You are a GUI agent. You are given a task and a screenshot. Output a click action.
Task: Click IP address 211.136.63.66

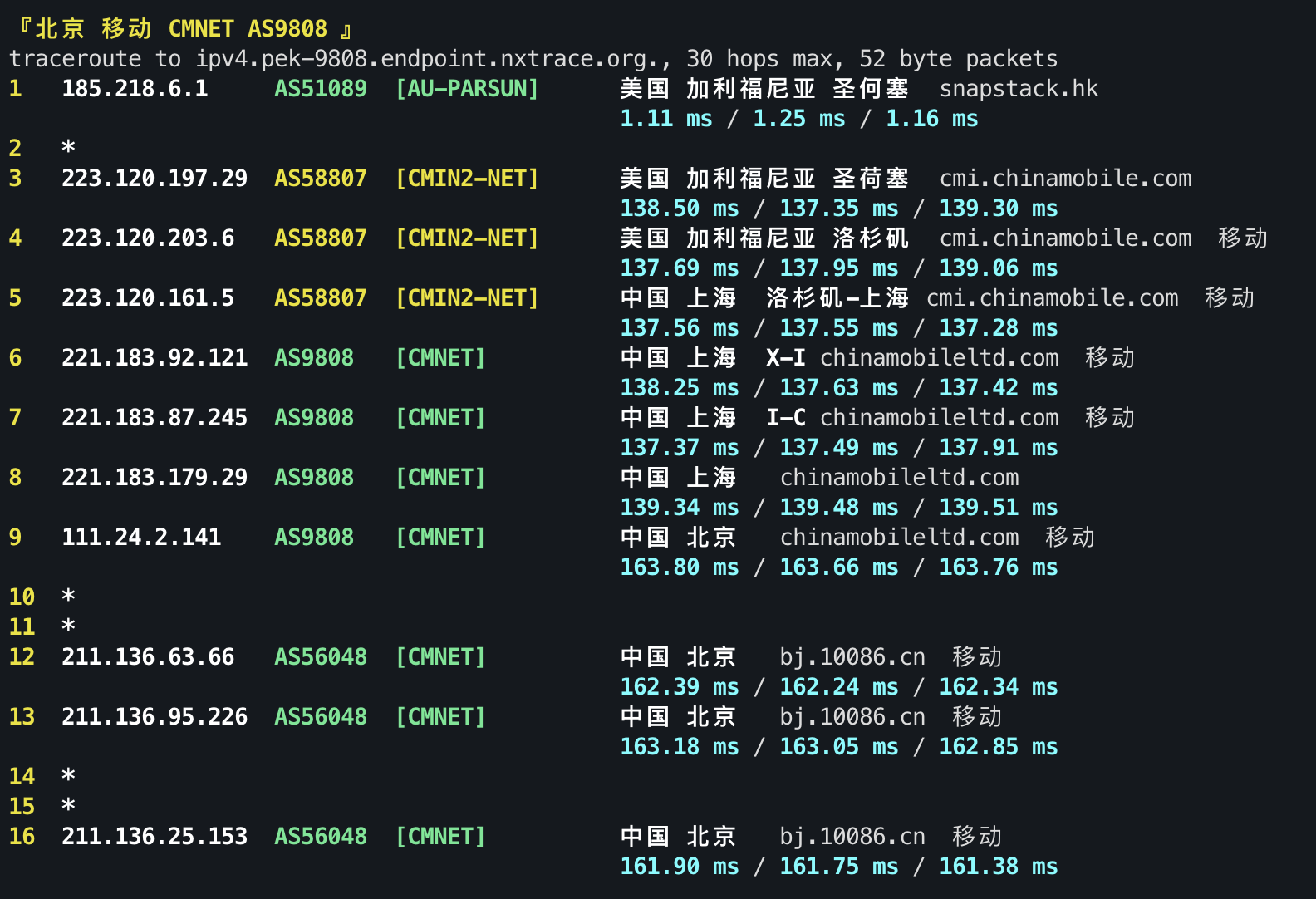(148, 657)
